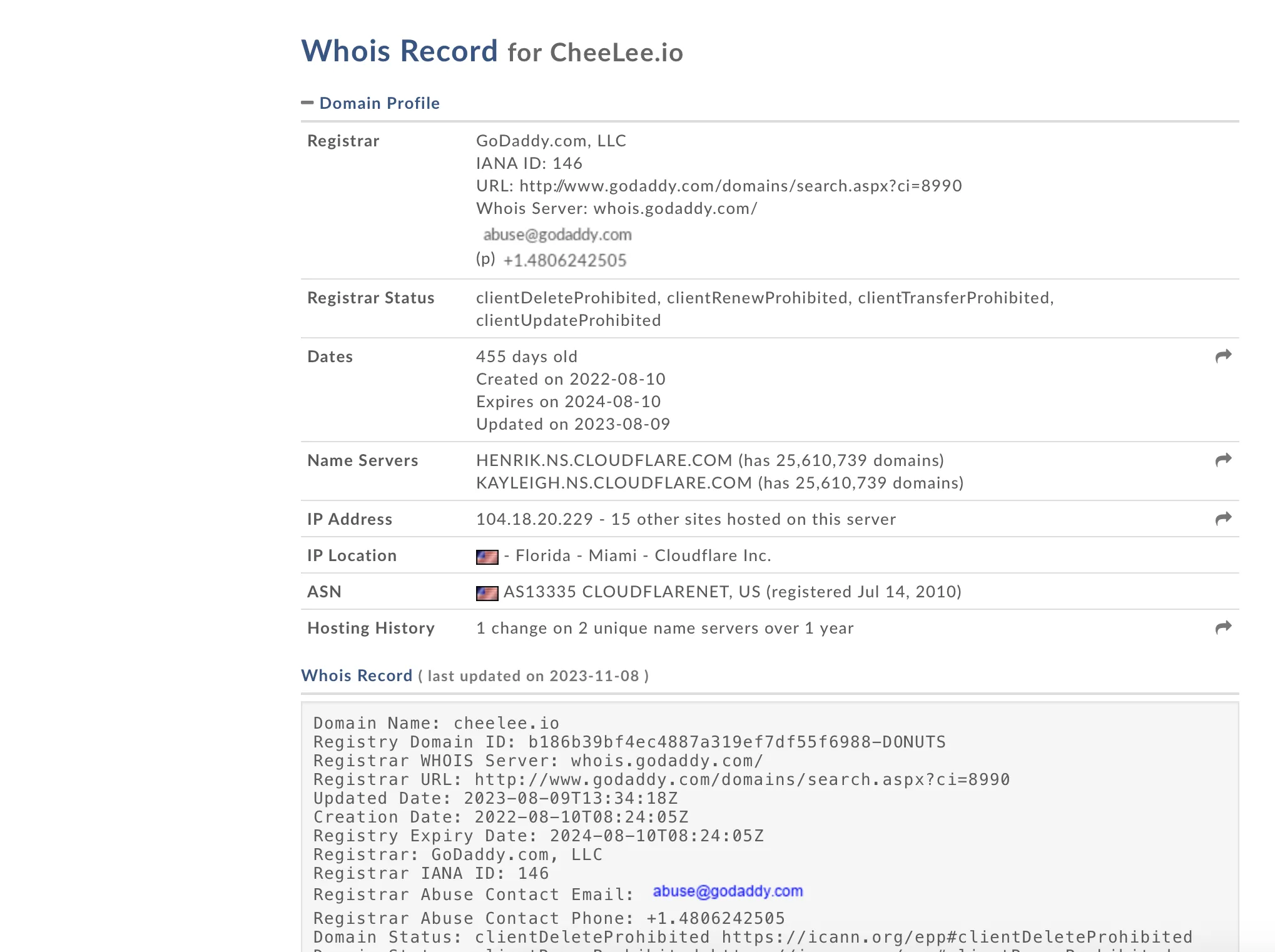Click 'Creation Date: 2022-08-10T08:24:05Z' line
The image size is (1275, 952).
501,817
